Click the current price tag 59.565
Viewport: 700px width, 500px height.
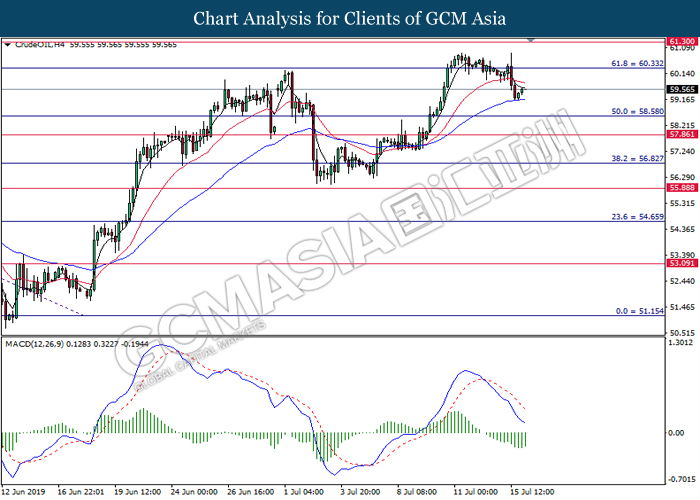point(682,89)
